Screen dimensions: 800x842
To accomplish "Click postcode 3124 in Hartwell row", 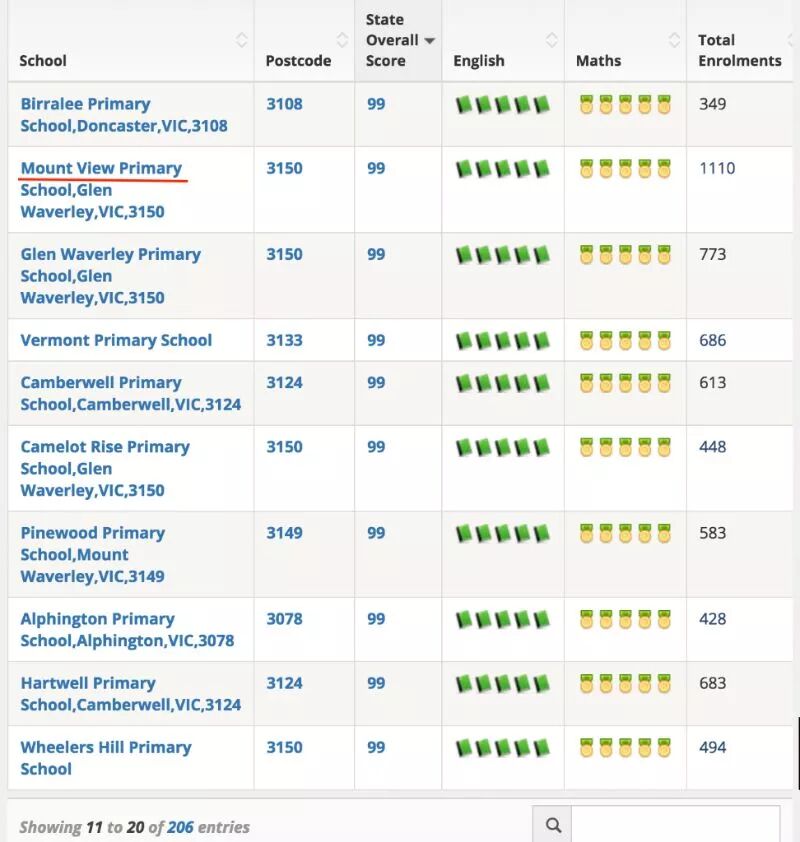I will click(x=285, y=684).
